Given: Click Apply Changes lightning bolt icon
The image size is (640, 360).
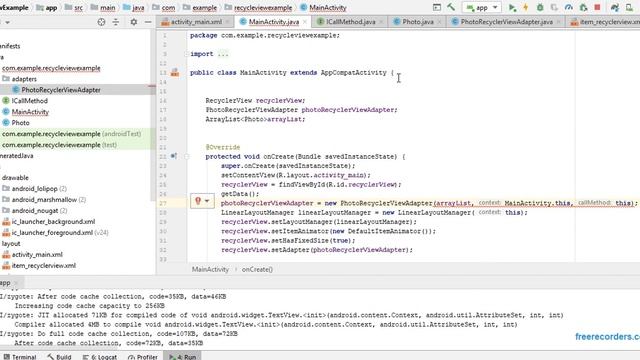Looking at the screenshot, I should point(526,7).
